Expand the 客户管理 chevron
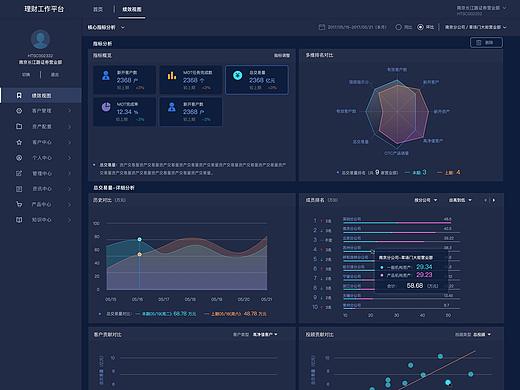This screenshot has height=390, width=520. (69, 111)
